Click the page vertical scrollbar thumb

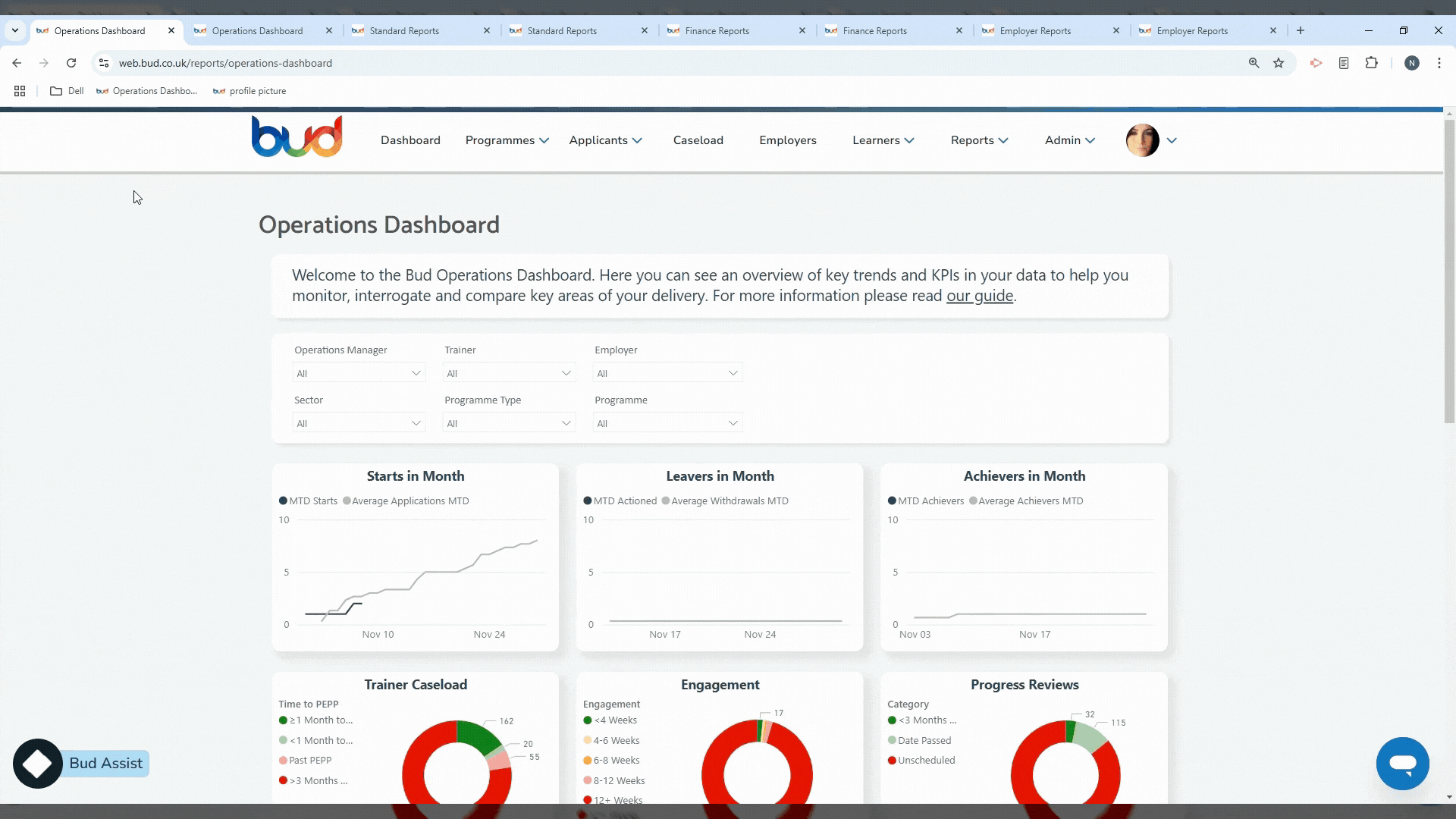pyautogui.click(x=1449, y=271)
